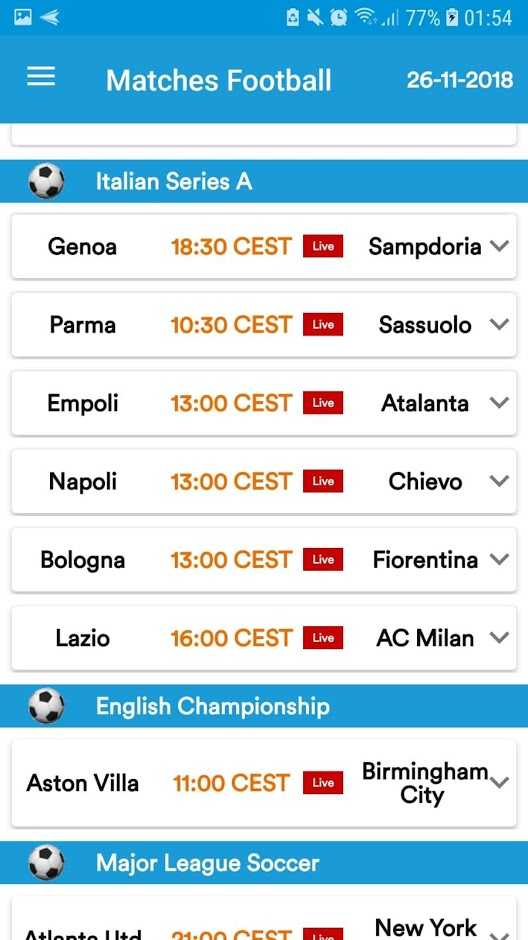Tap the Matches Football title
528x940 pixels.
point(219,80)
